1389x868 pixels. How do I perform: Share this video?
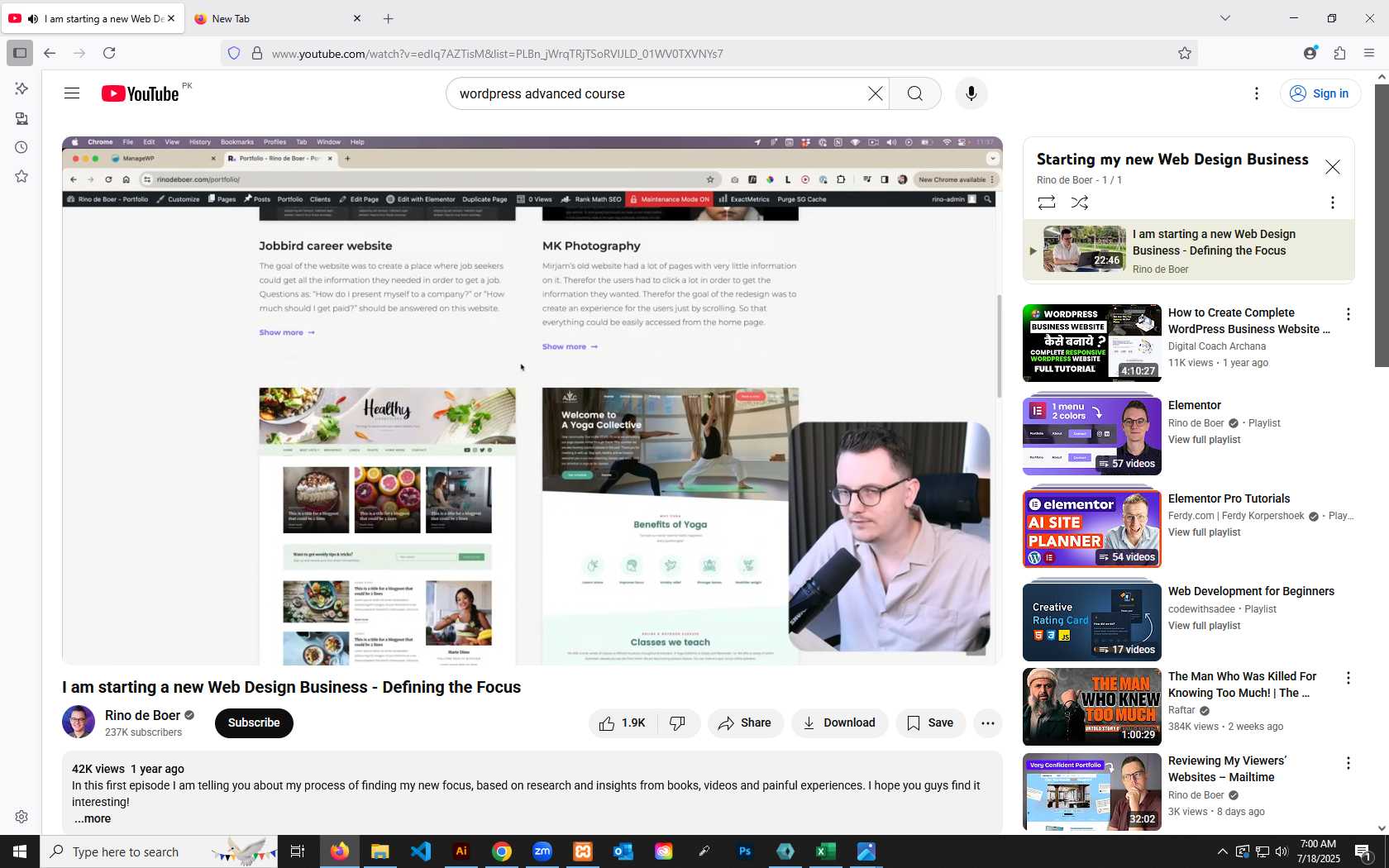tap(745, 723)
